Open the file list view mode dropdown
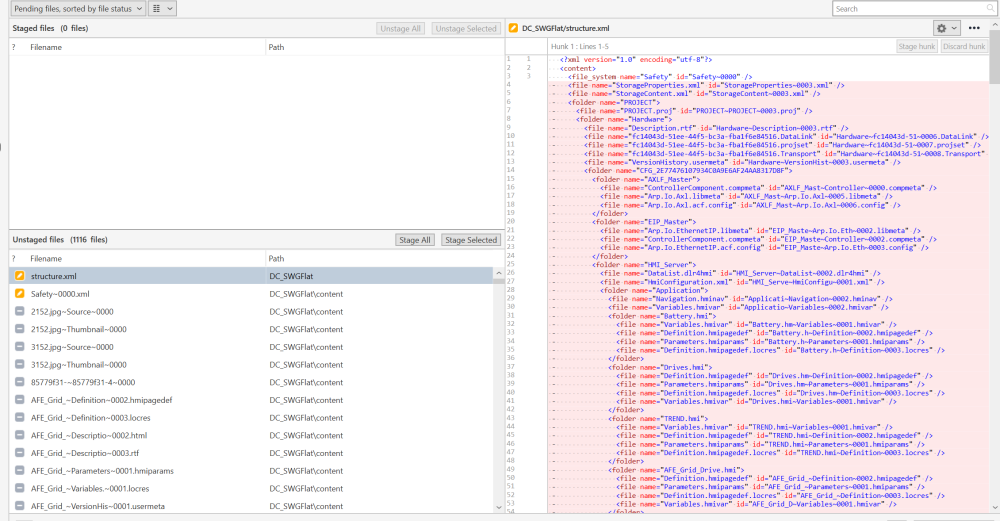The width and height of the screenshot is (1000, 521). click(x=162, y=8)
